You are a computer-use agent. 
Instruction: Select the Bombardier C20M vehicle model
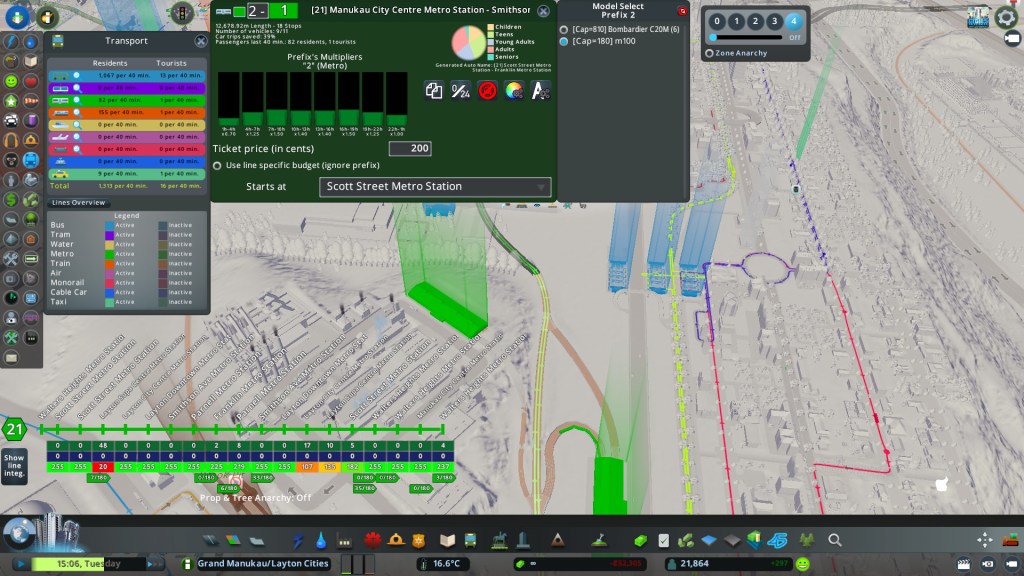click(564, 30)
